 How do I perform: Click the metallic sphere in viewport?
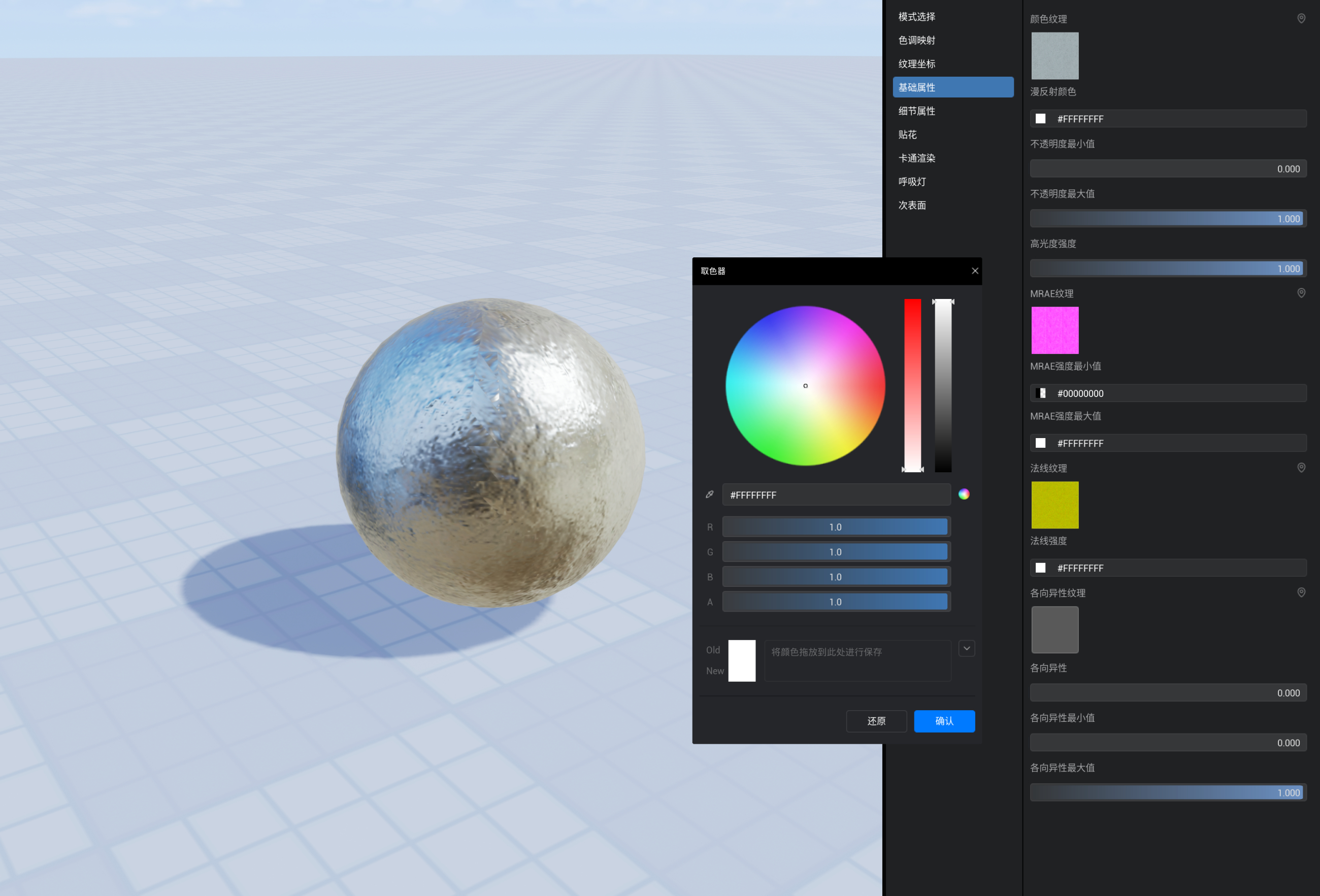click(491, 453)
